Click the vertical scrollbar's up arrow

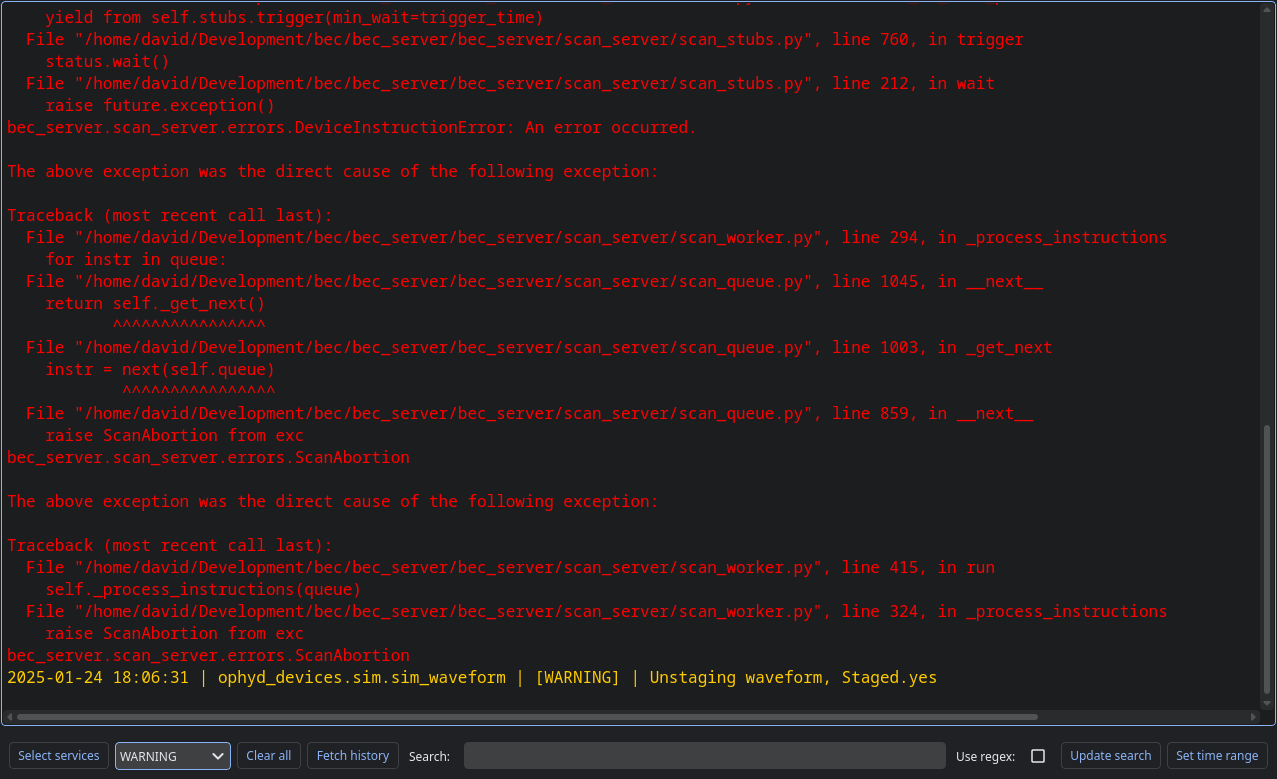click(x=1267, y=9)
